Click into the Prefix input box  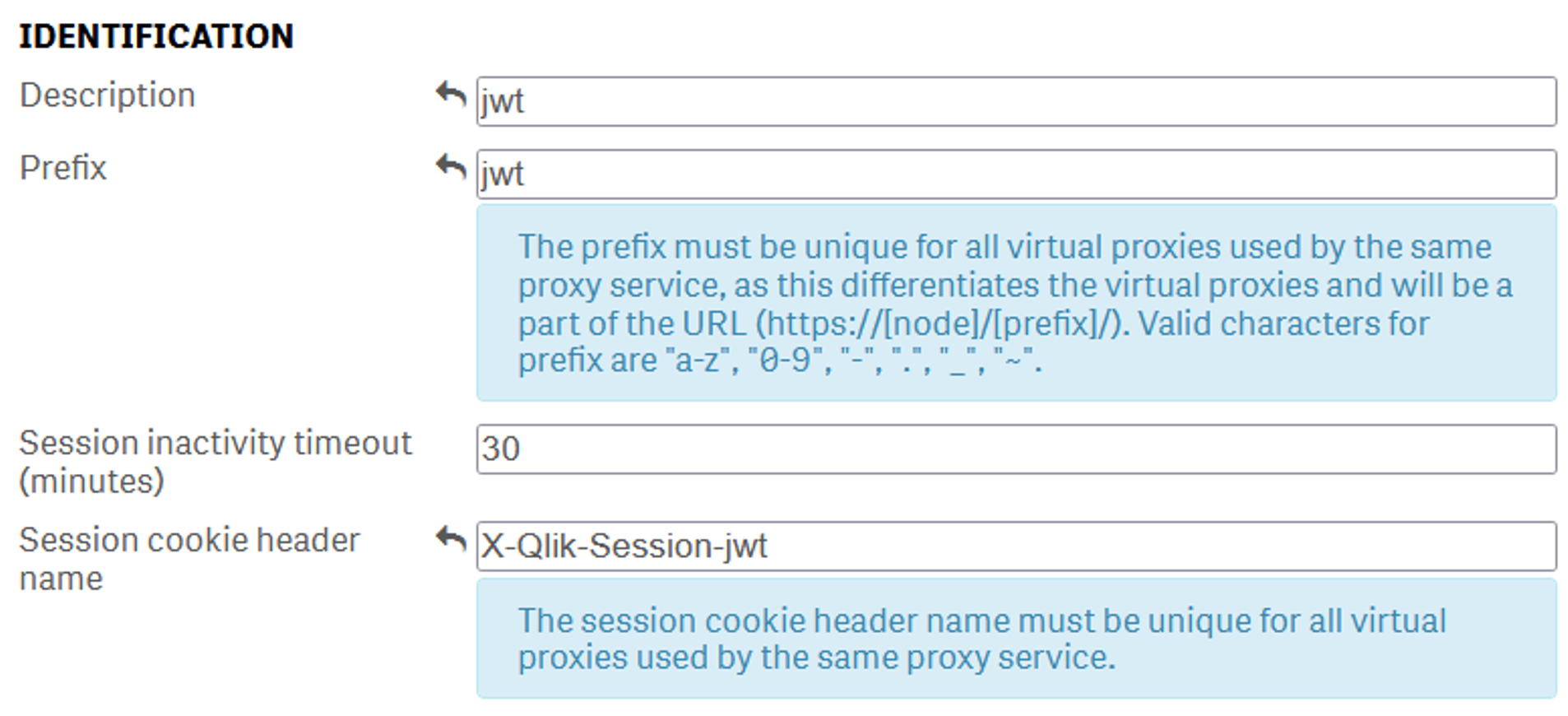(1015, 174)
